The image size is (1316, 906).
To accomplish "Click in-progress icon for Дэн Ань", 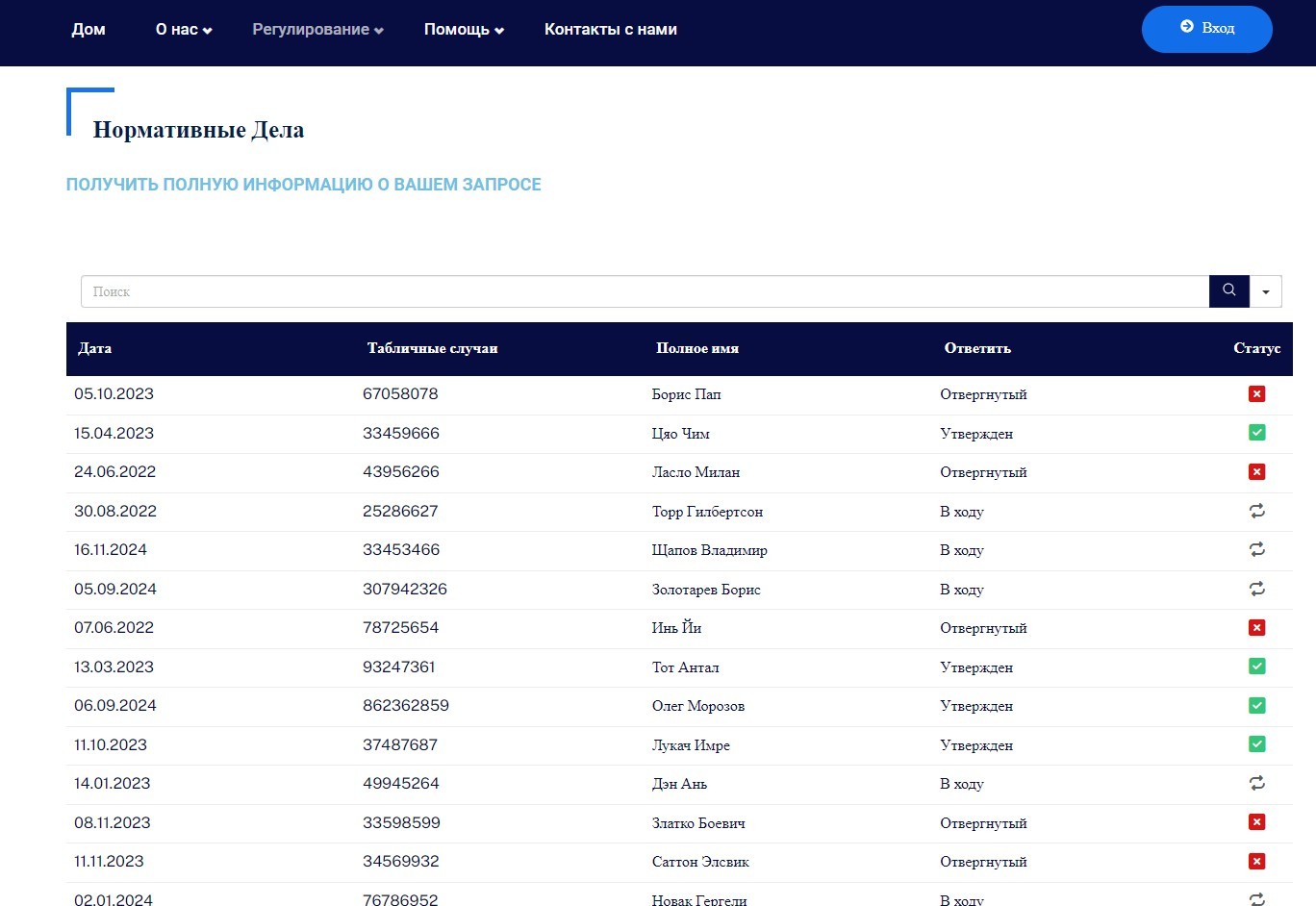I will [x=1256, y=783].
